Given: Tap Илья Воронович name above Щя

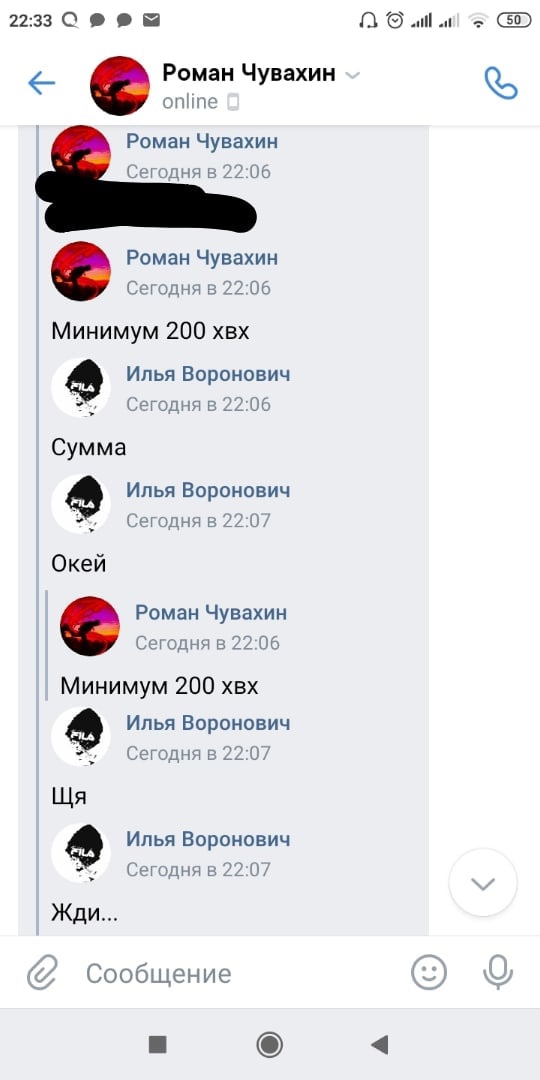Looking at the screenshot, I should (208, 723).
